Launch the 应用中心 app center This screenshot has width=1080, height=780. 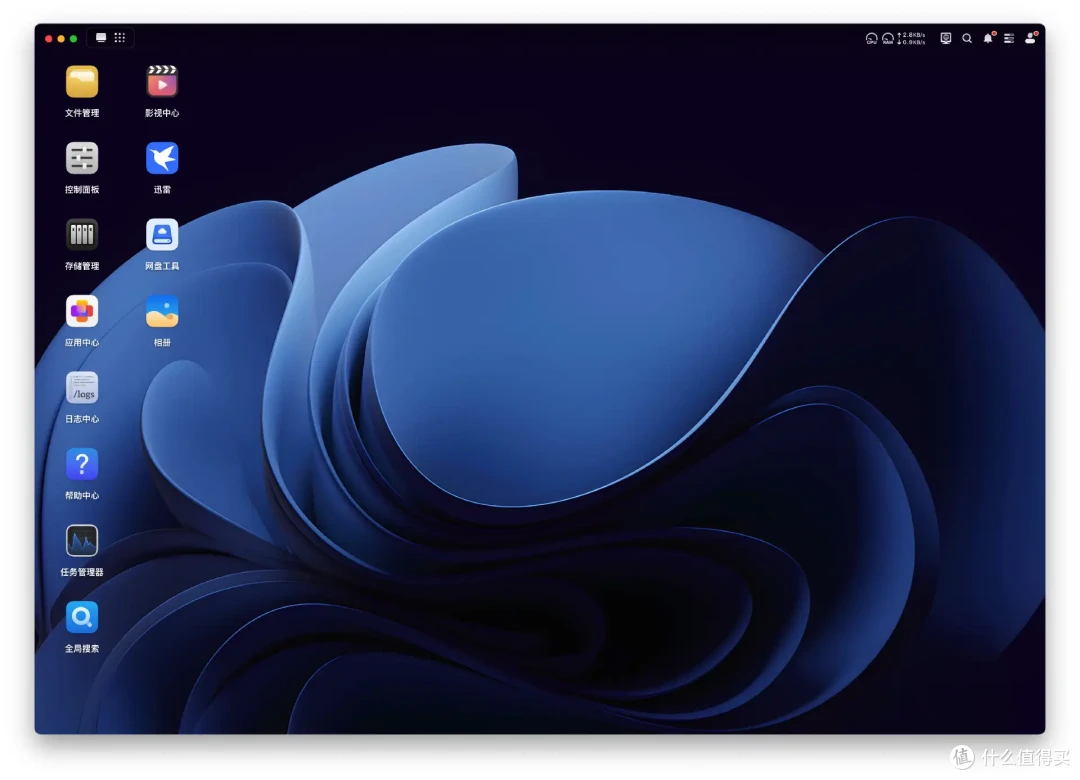click(82, 312)
